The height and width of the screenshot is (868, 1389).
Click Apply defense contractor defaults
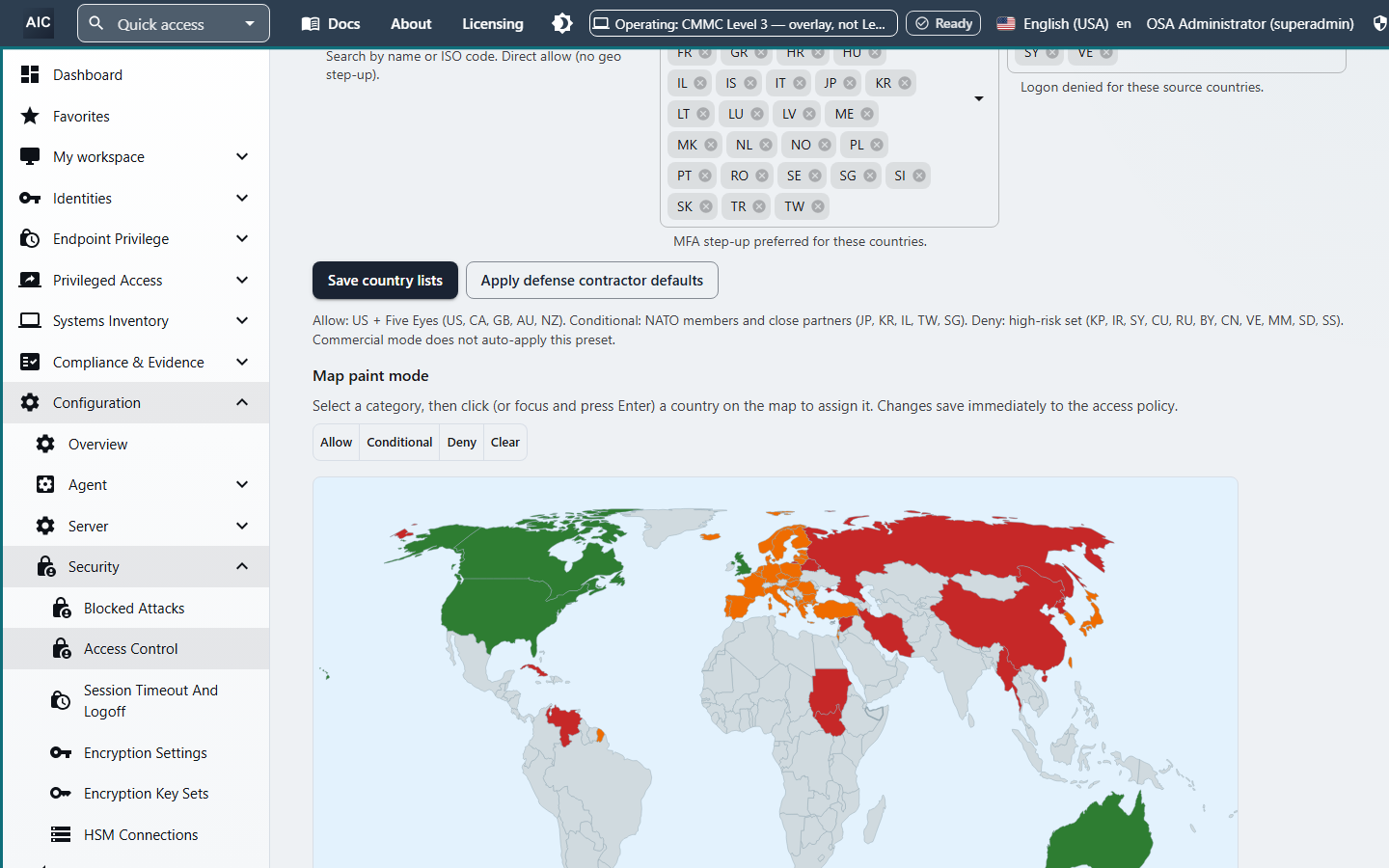592,280
